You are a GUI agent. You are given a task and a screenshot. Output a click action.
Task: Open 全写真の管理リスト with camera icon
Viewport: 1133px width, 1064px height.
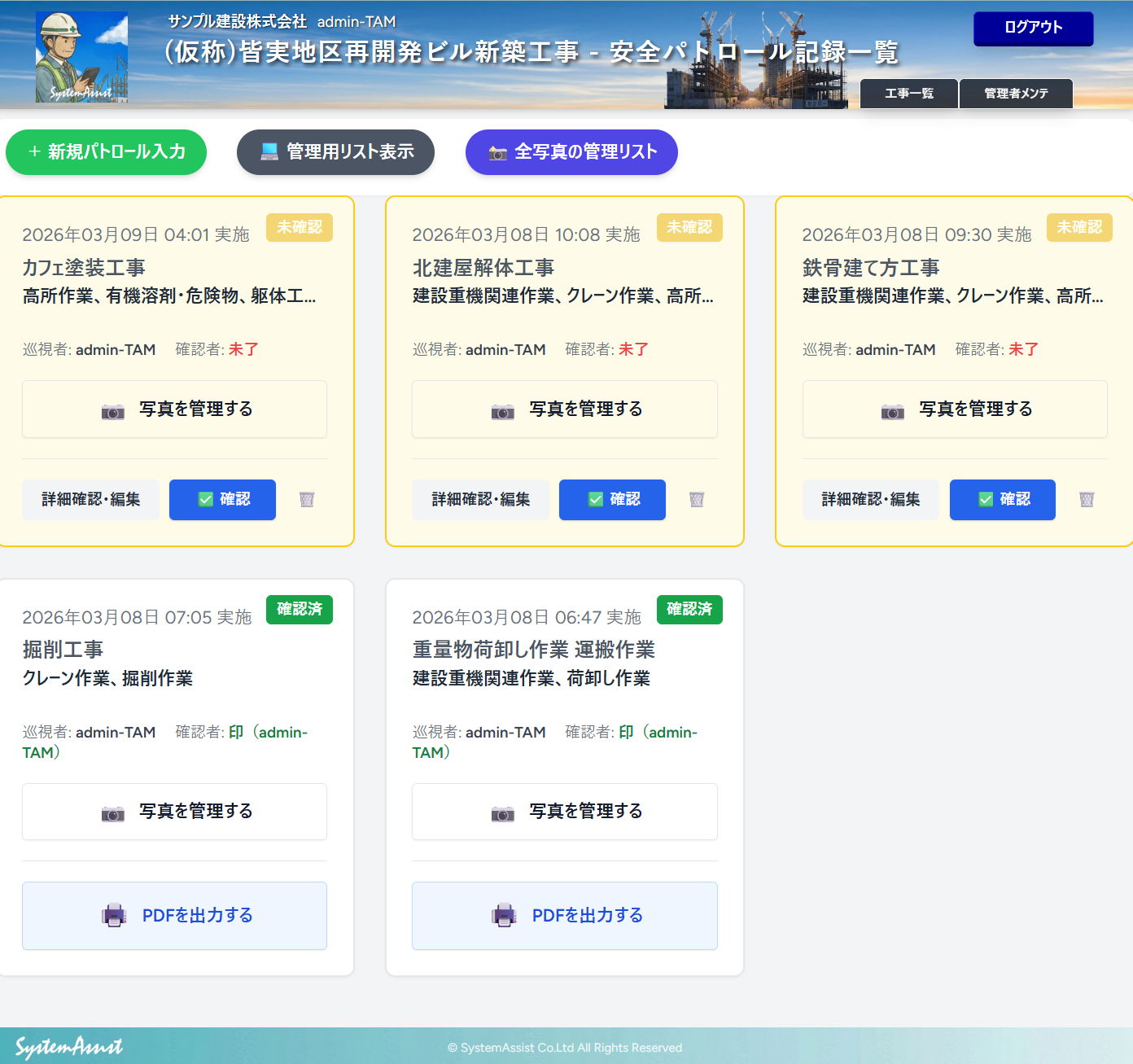click(x=571, y=152)
